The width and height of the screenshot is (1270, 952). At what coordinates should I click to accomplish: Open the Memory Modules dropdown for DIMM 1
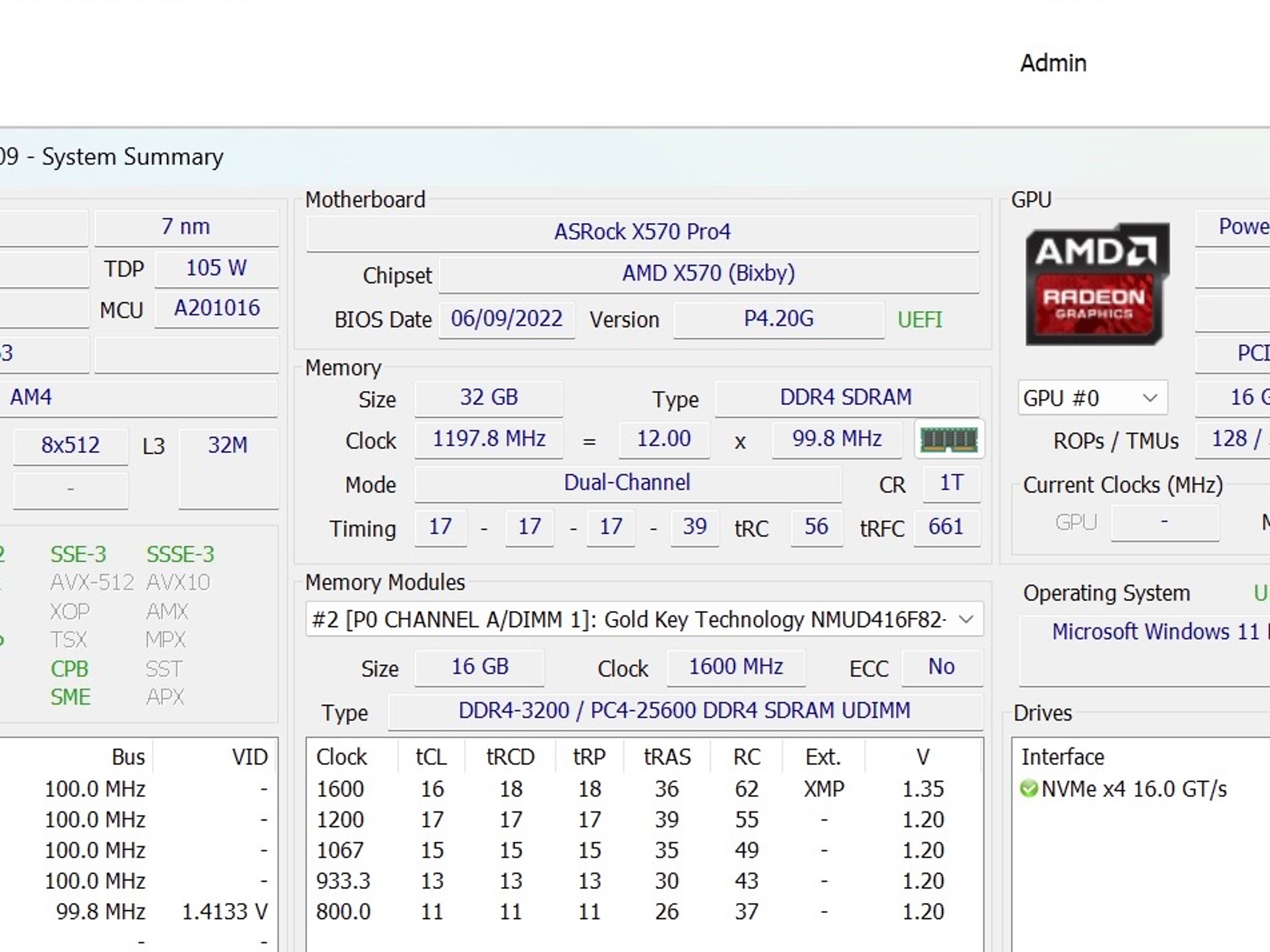click(x=644, y=619)
